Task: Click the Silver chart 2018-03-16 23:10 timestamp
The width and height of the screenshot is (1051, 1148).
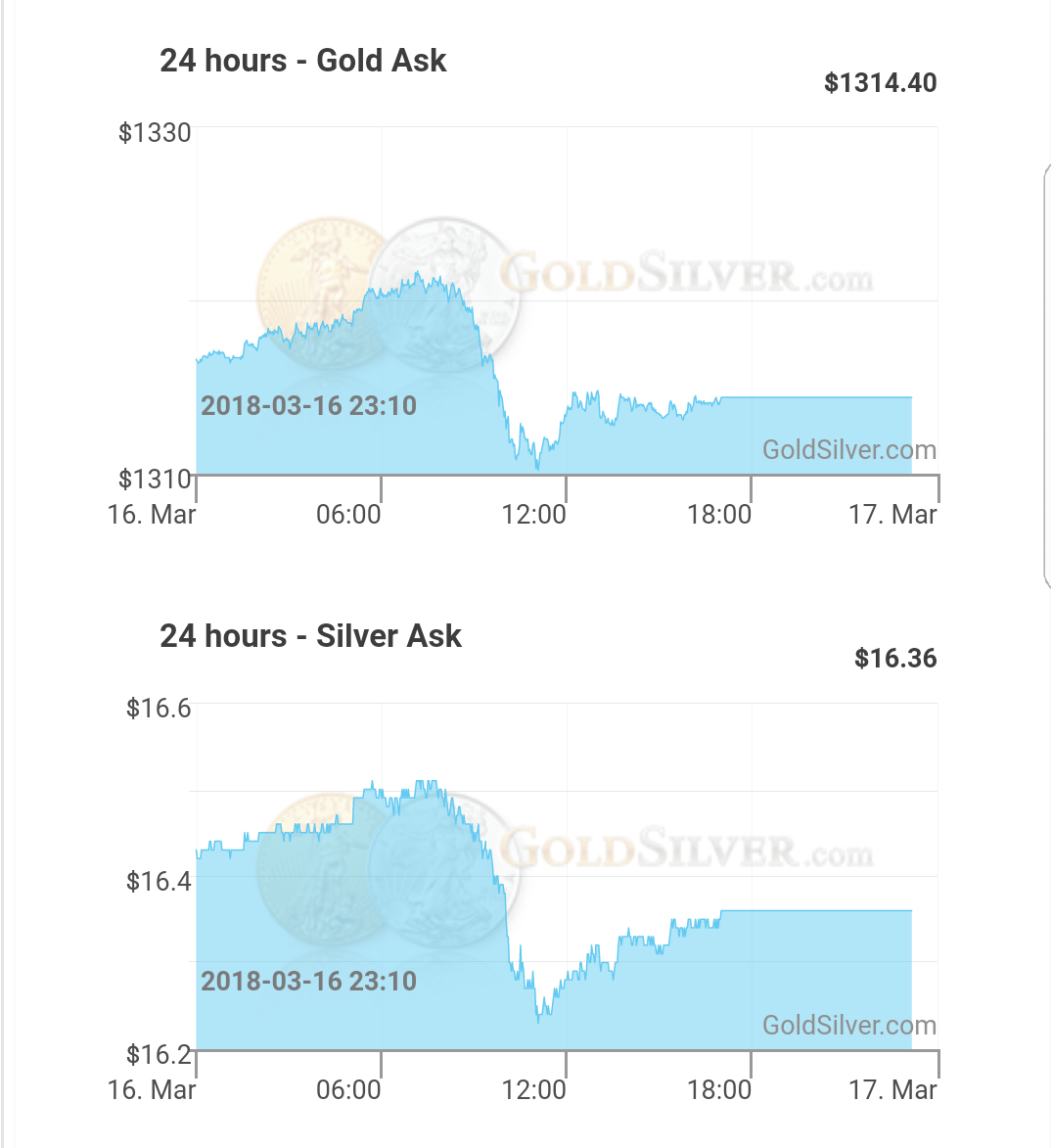Action: 309,981
